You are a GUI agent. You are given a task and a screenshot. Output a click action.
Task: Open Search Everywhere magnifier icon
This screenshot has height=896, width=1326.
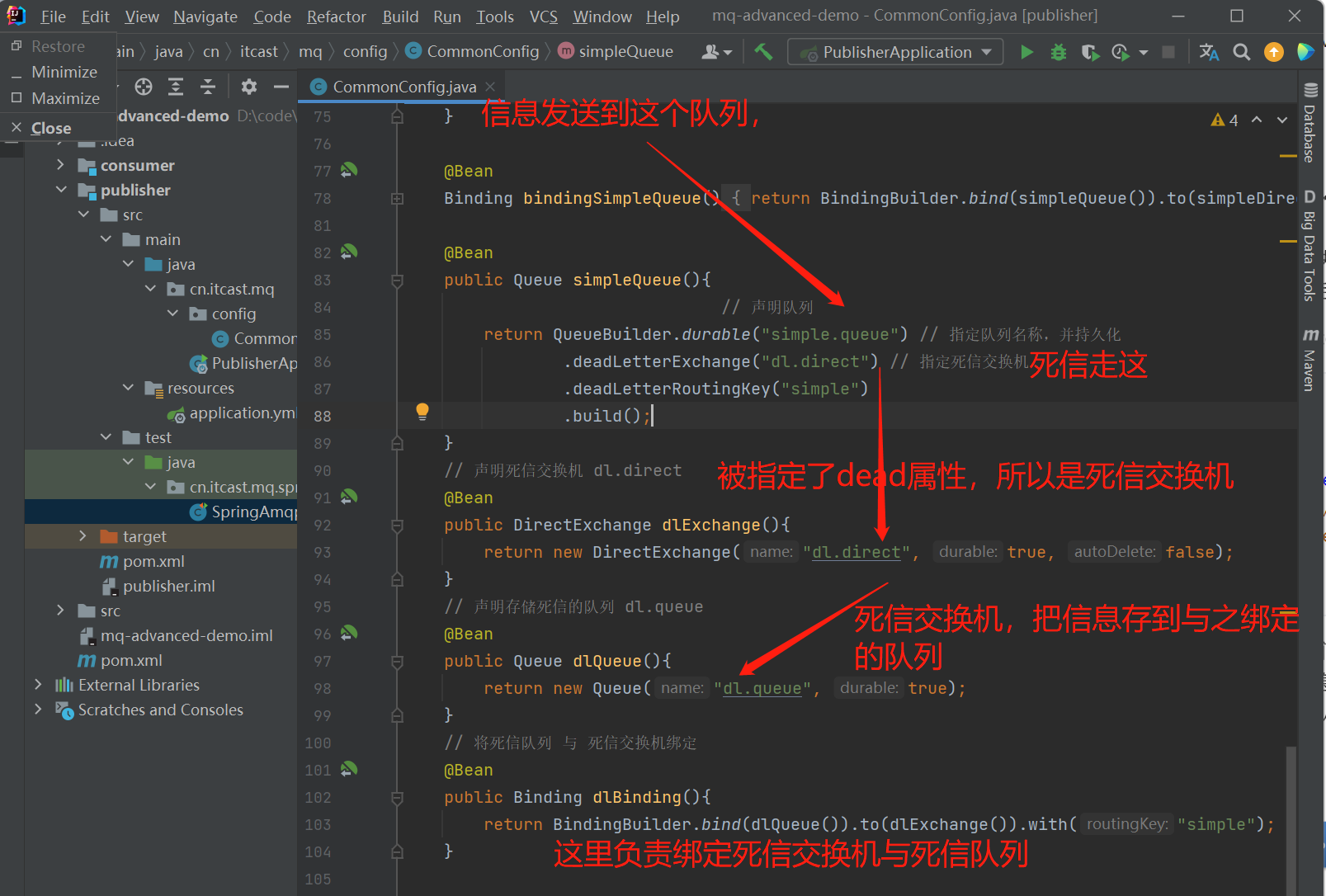click(x=1241, y=52)
